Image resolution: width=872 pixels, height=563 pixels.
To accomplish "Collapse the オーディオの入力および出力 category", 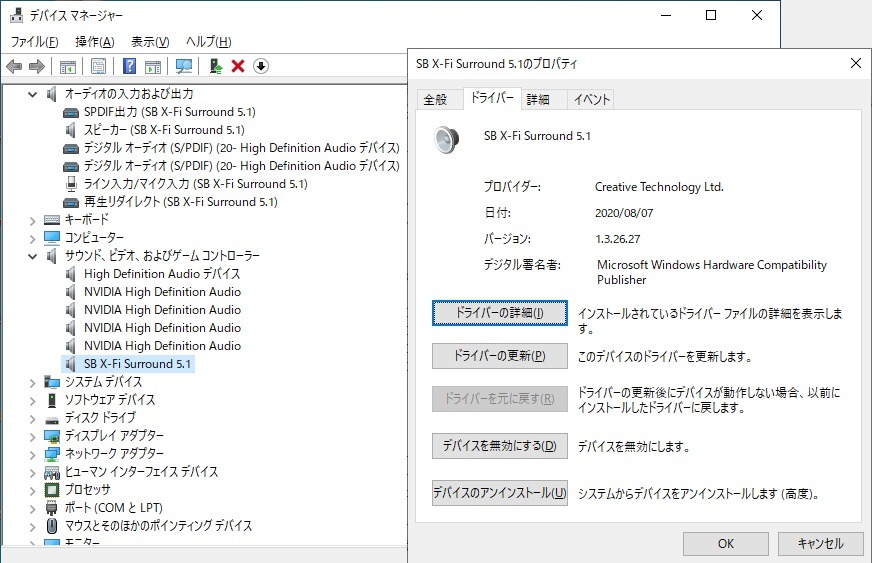I will pyautogui.click(x=33, y=94).
